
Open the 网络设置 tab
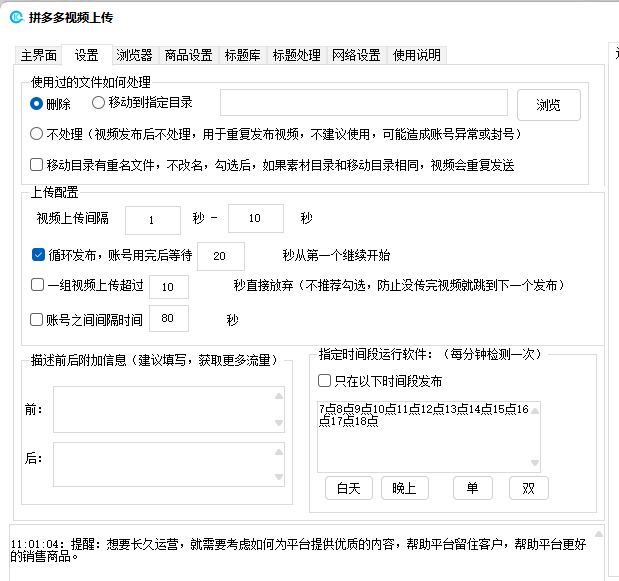[x=355, y=55]
